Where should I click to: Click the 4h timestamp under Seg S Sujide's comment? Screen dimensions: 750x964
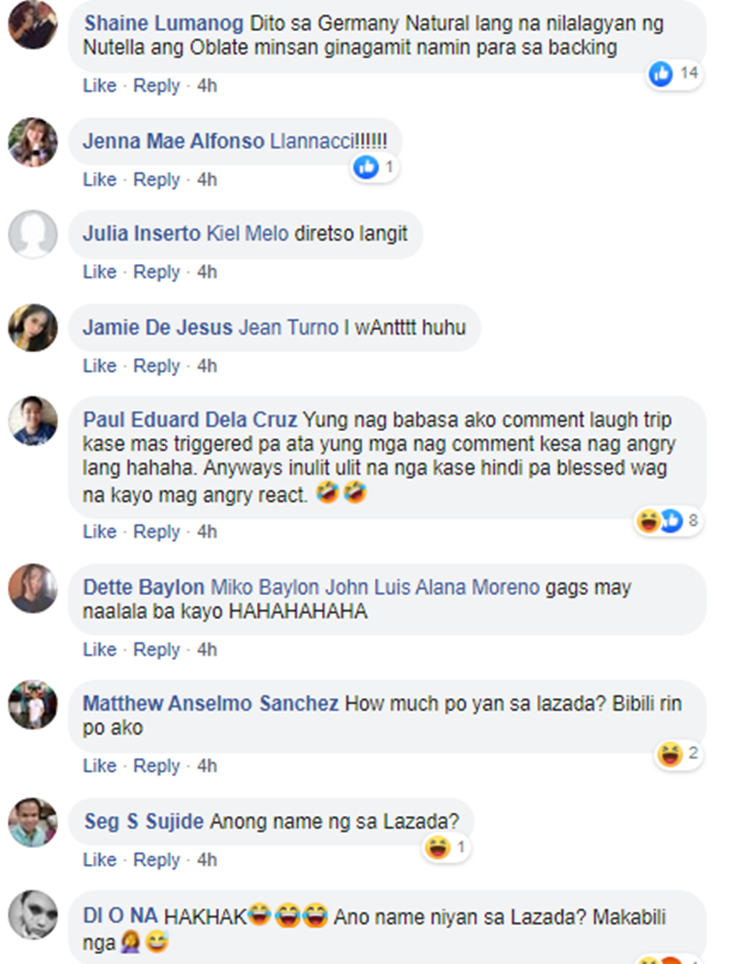click(207, 859)
